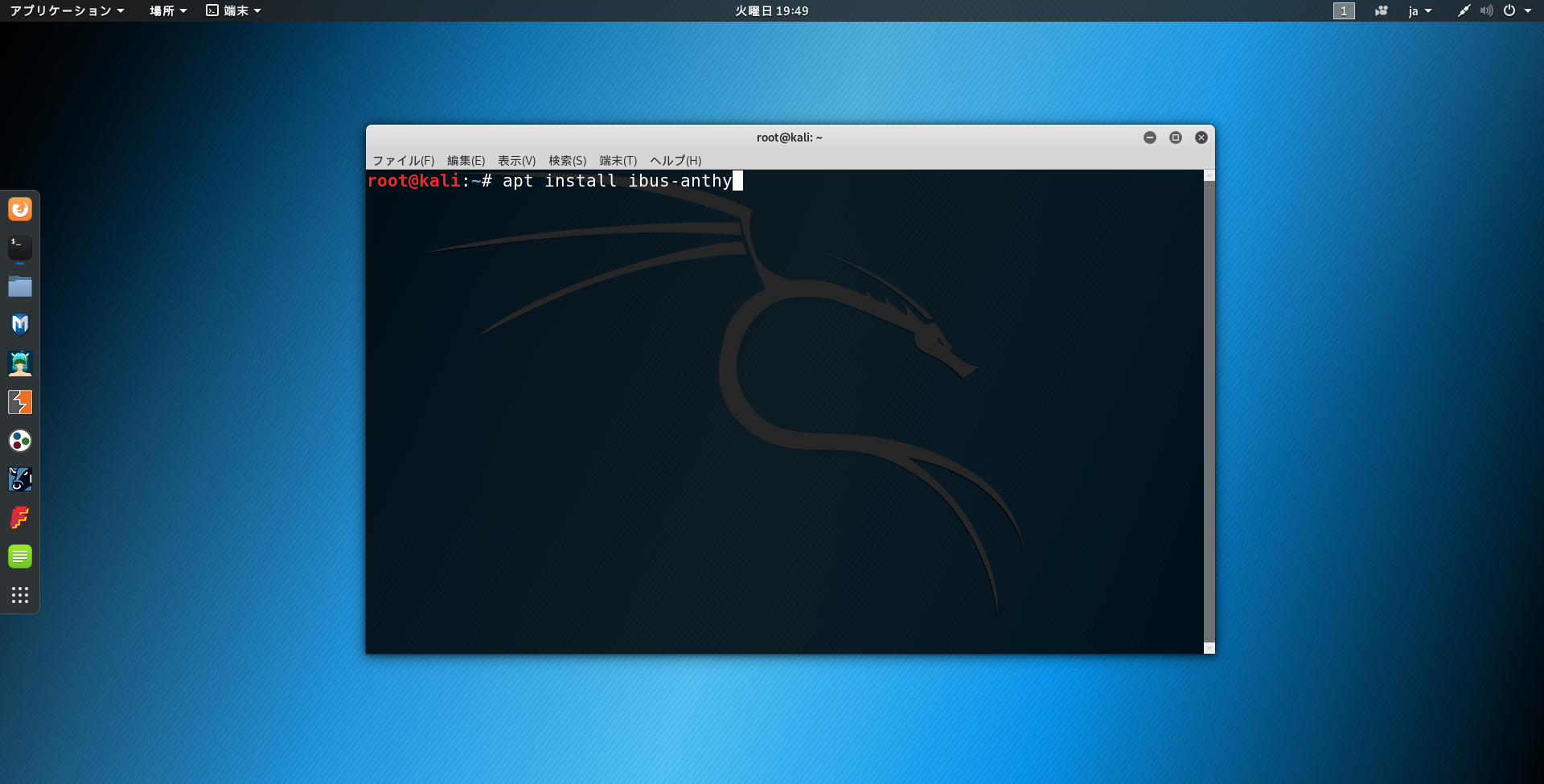Click the red root@kali prompt text

pyautogui.click(x=414, y=181)
